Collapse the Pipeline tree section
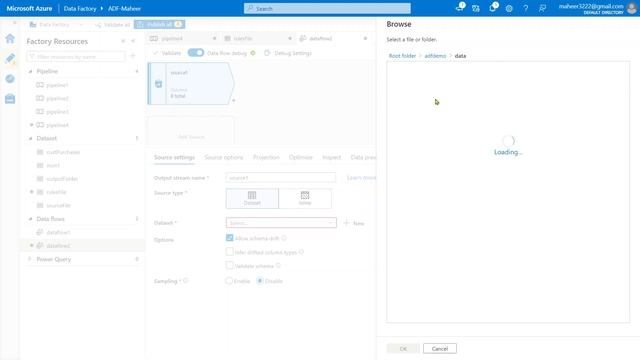The height and width of the screenshot is (360, 640). coord(31,71)
